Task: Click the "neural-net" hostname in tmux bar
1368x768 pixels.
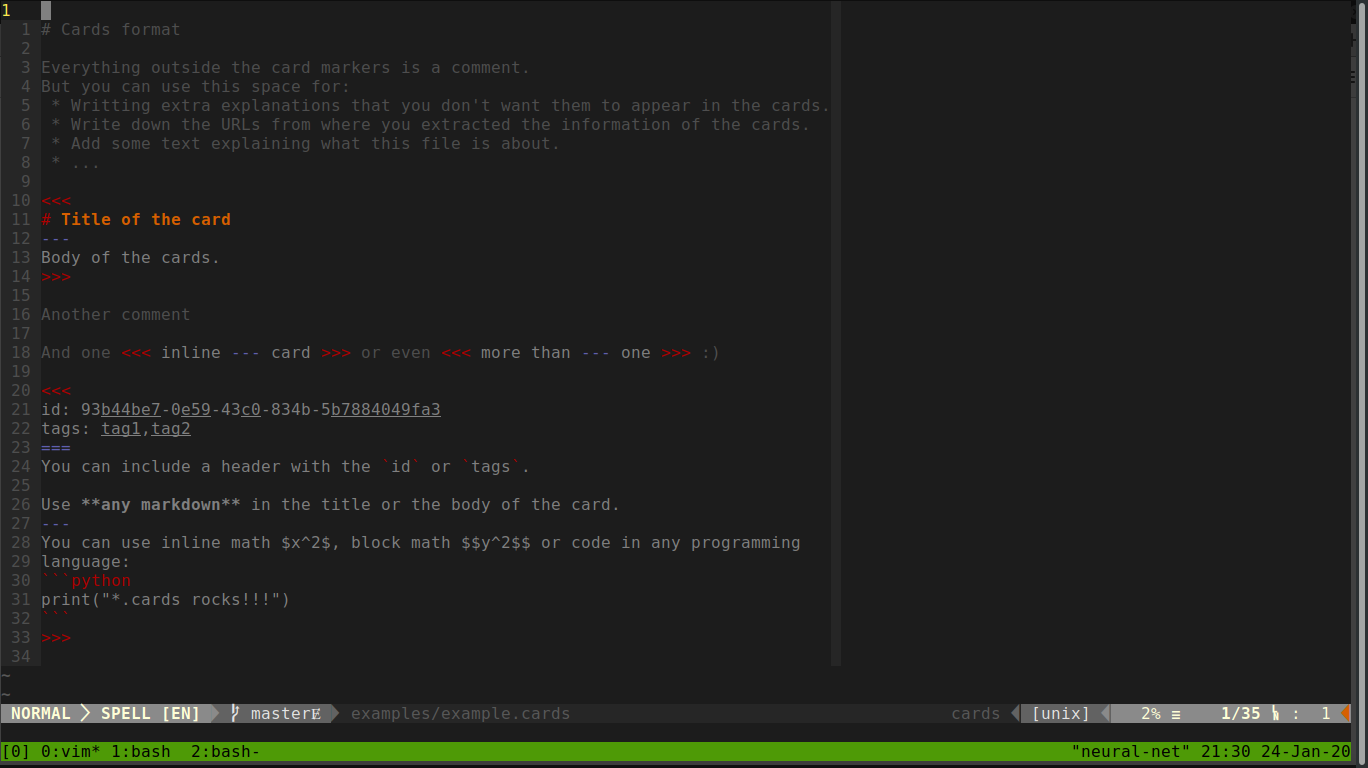Action: [1130, 751]
